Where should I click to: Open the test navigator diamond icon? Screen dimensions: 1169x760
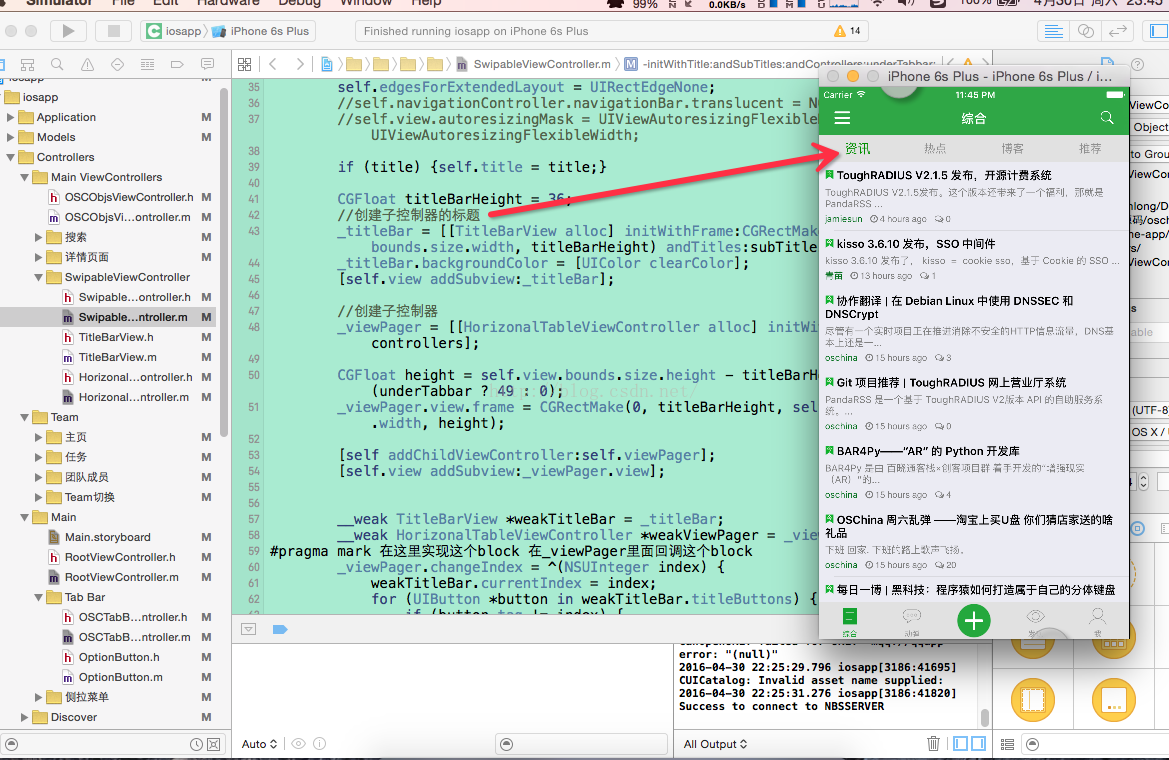[x=117, y=65]
